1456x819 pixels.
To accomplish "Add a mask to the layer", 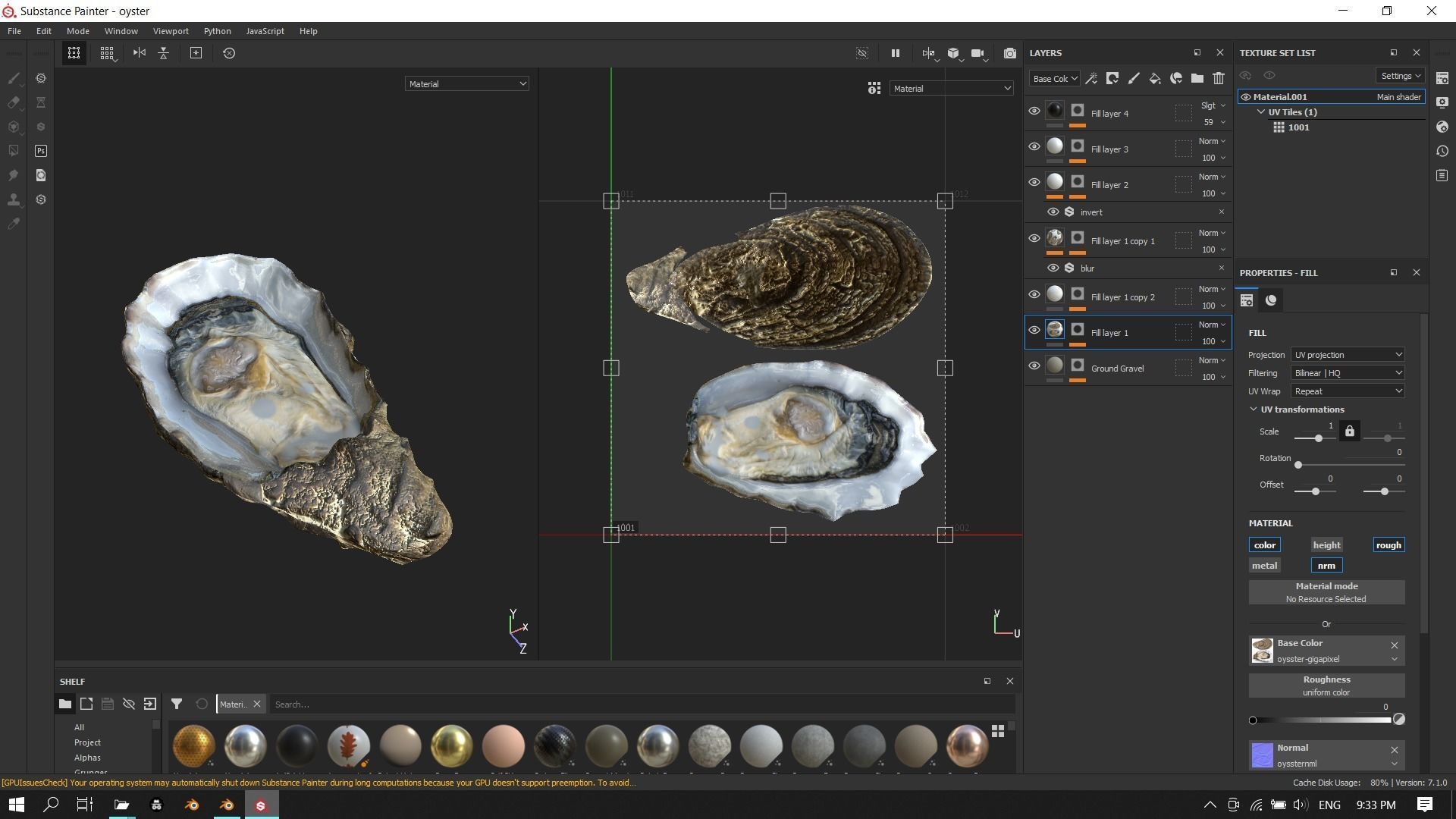I will (x=1112, y=78).
